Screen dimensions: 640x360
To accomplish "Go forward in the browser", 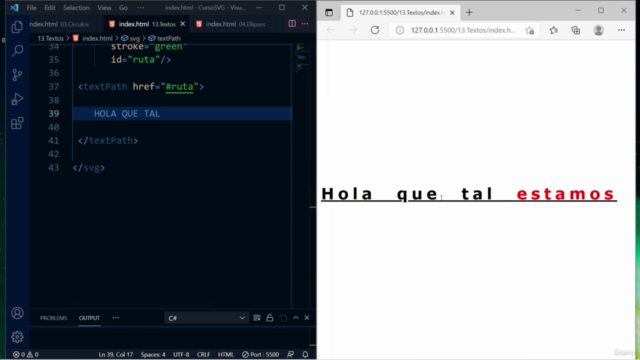I will coord(353,30).
